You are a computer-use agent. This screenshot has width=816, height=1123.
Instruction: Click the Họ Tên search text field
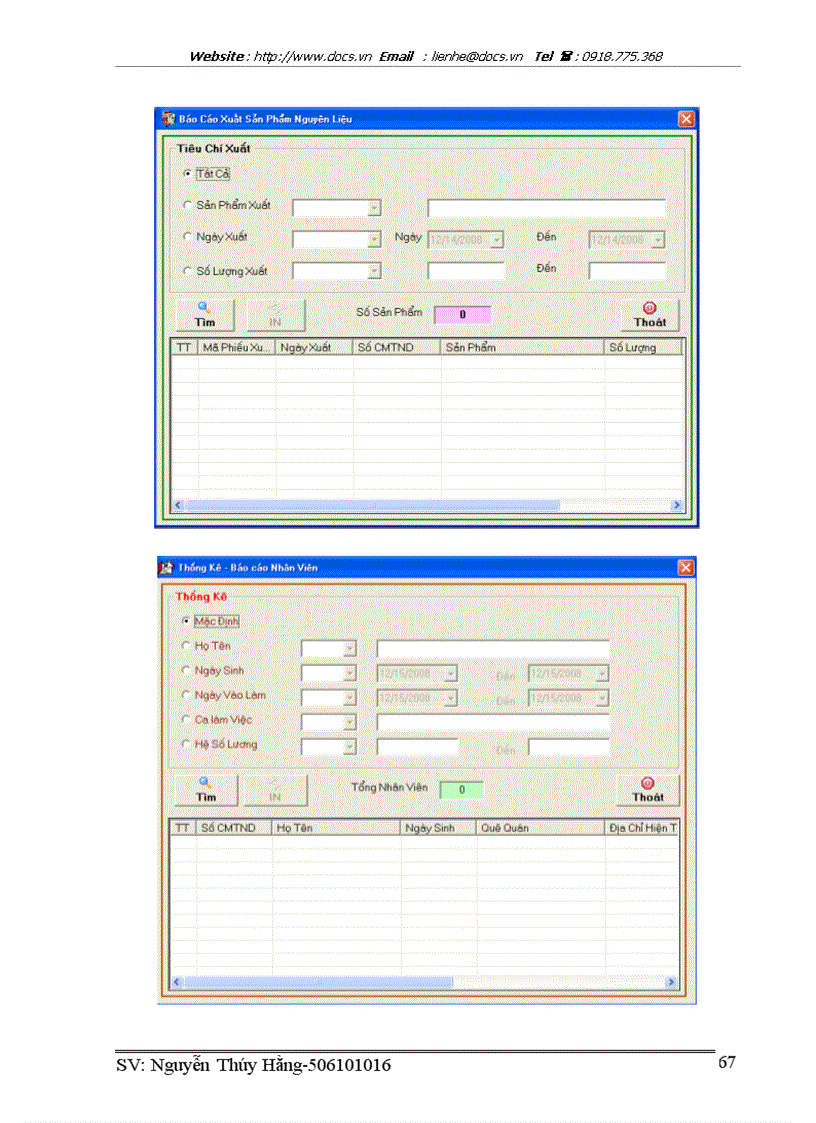point(492,648)
